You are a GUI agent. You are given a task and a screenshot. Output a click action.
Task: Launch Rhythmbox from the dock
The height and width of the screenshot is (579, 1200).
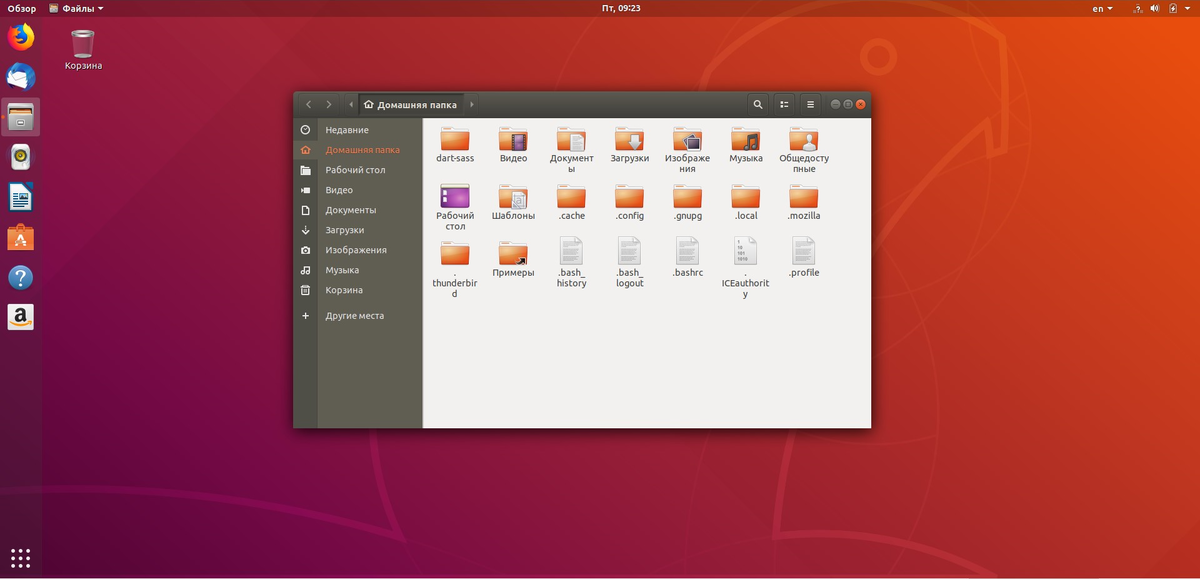21,157
